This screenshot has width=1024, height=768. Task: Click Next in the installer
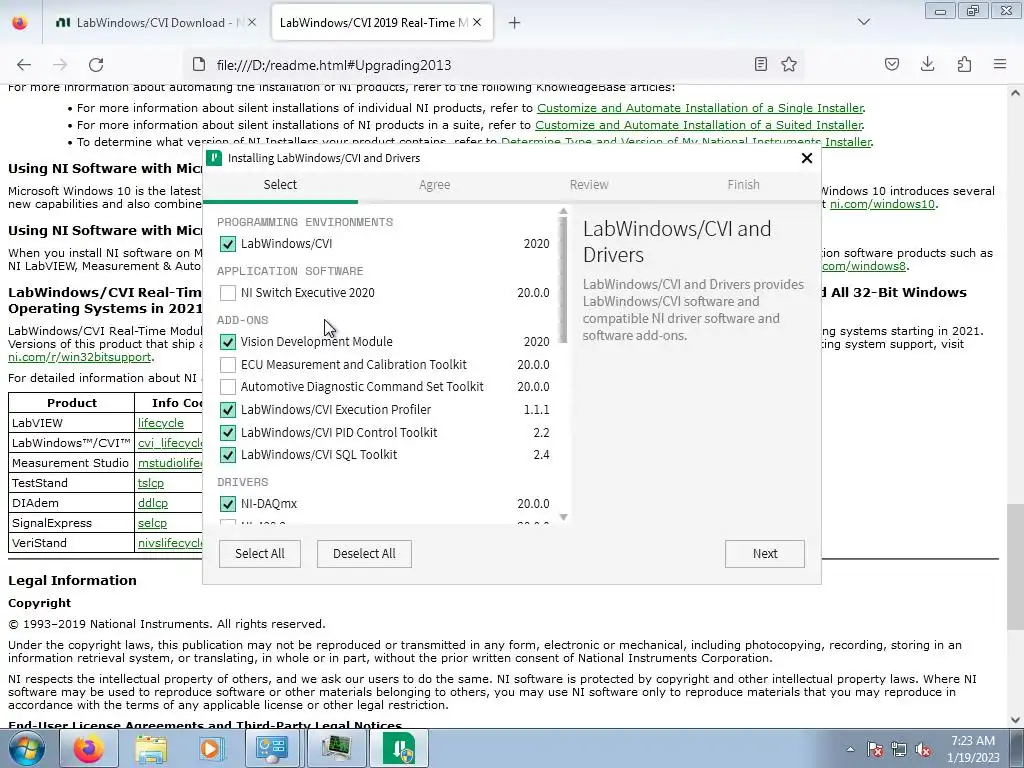coord(765,554)
